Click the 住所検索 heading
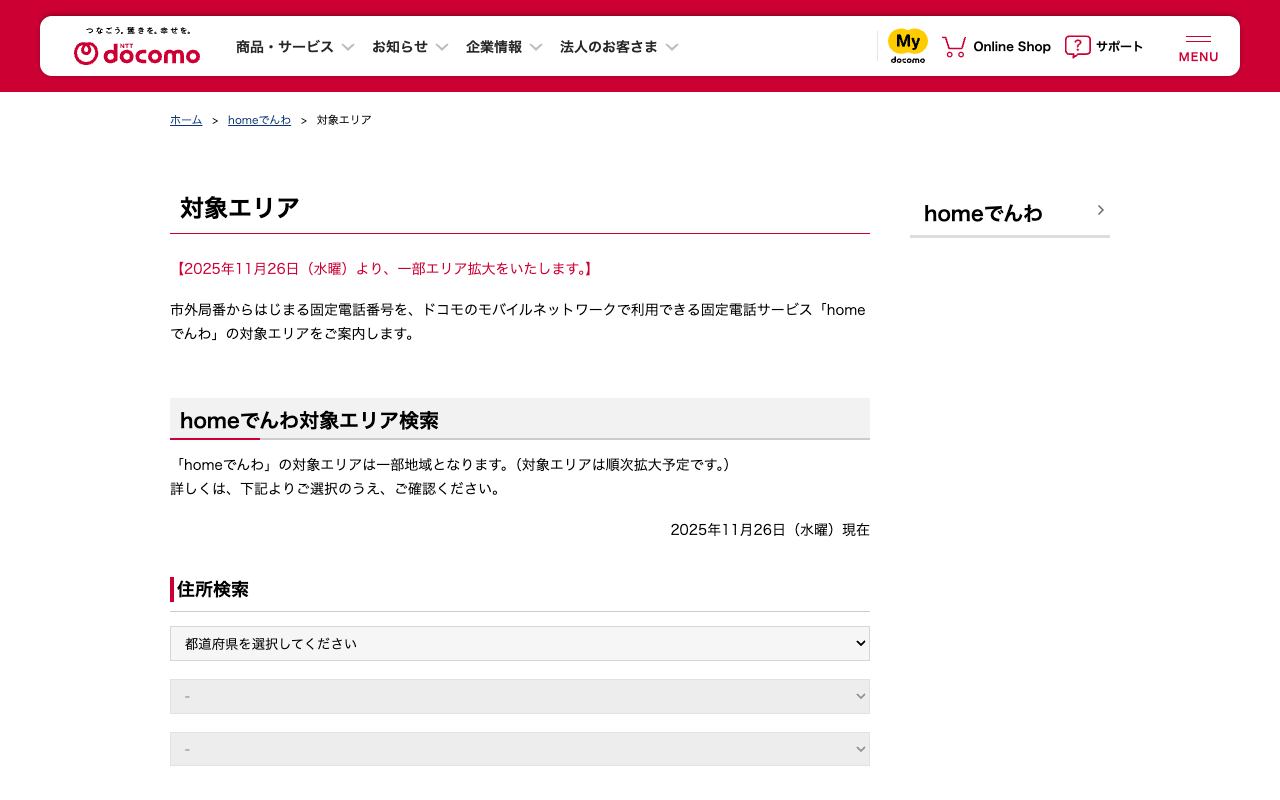 pyautogui.click(x=213, y=590)
